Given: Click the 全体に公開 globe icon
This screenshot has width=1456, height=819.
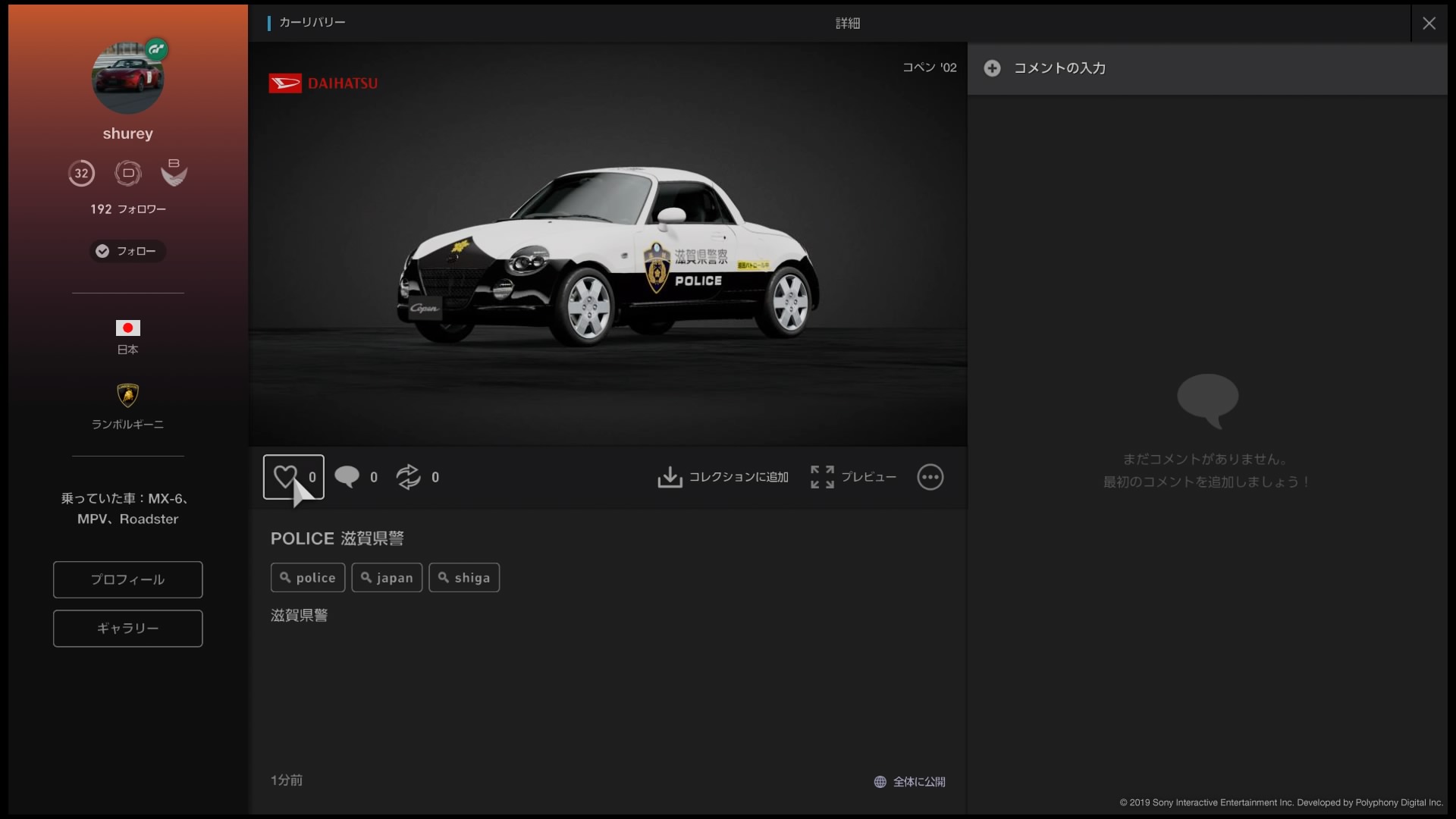Looking at the screenshot, I should 880,782.
